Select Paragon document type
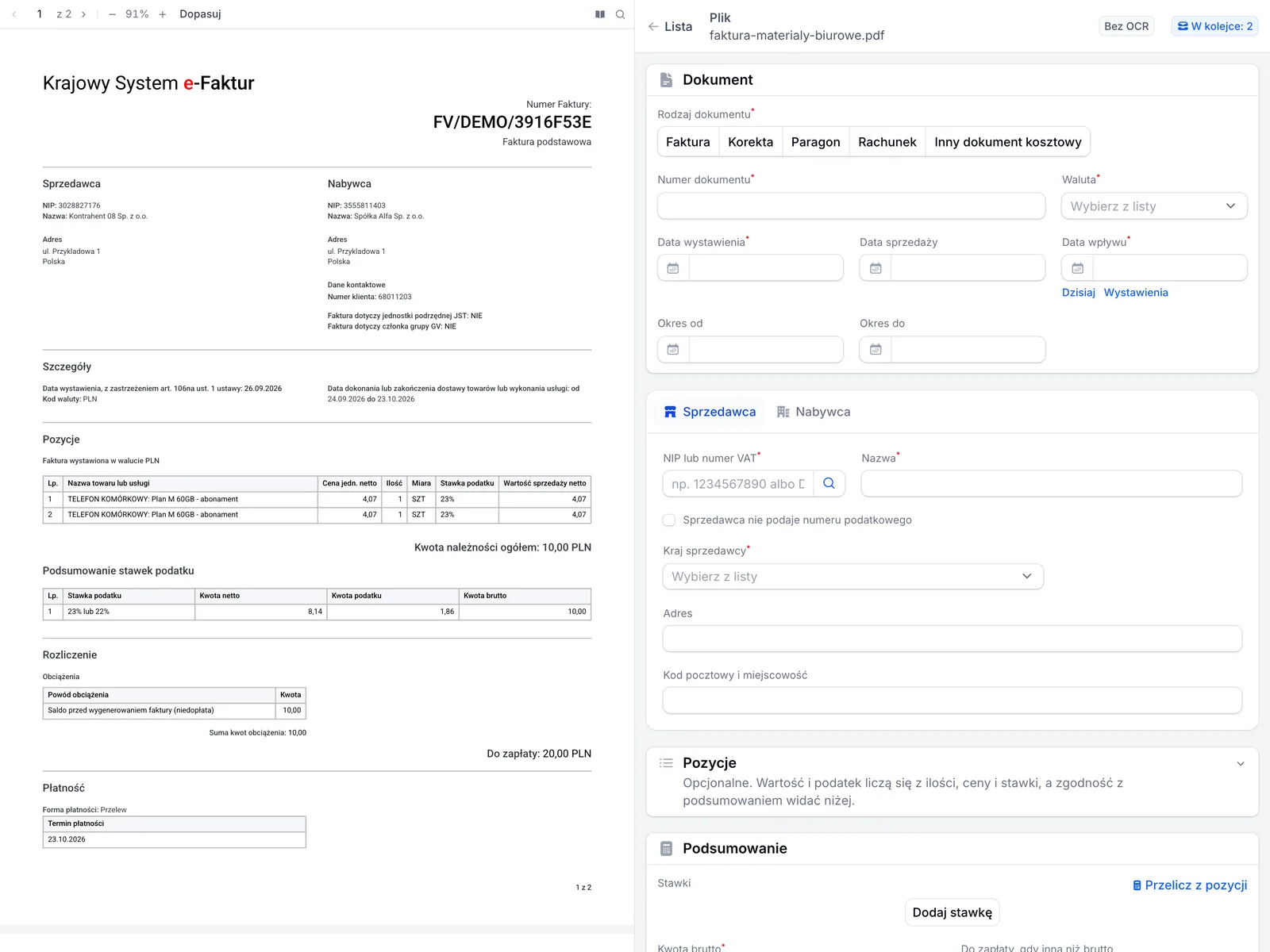The height and width of the screenshot is (952, 1270). (x=815, y=142)
